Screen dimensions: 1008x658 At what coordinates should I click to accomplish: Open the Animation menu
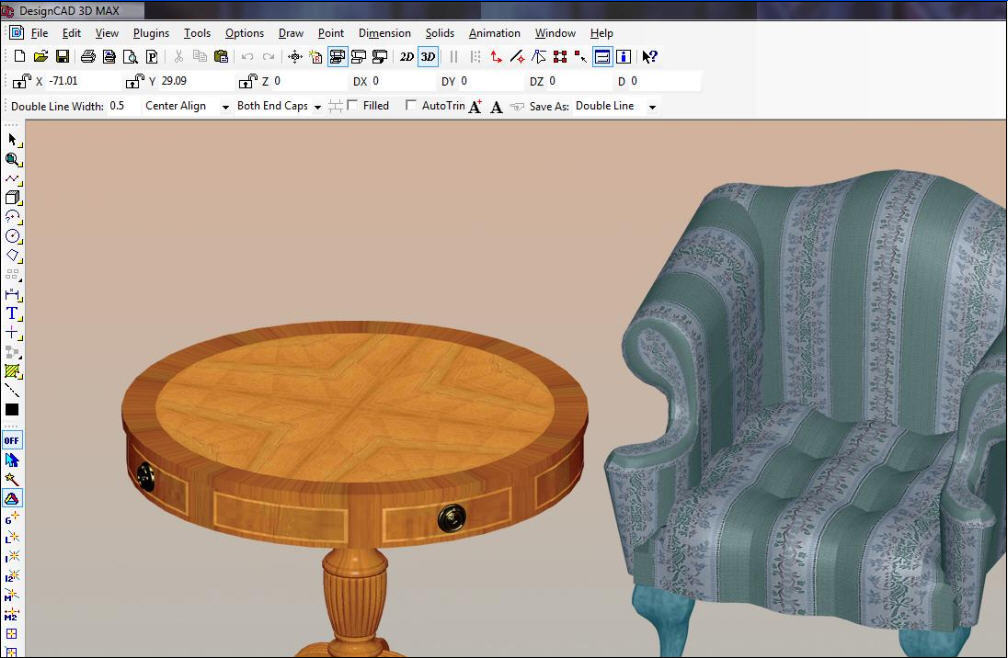coord(494,33)
